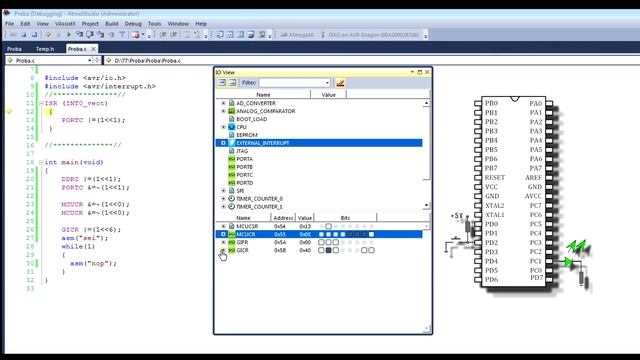The width and height of the screenshot is (640, 360).
Task: Open the Debug menu
Action: tap(133, 24)
